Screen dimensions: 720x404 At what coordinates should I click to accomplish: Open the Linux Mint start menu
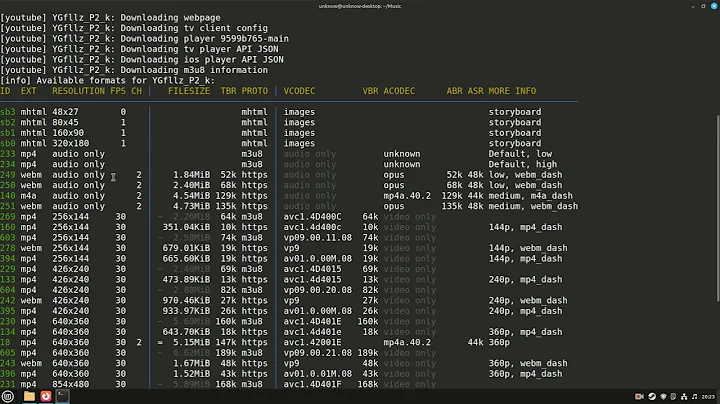(8, 396)
